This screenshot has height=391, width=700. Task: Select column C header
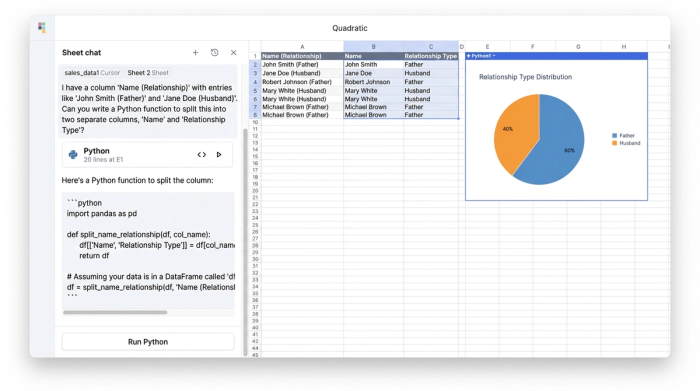[x=431, y=46]
